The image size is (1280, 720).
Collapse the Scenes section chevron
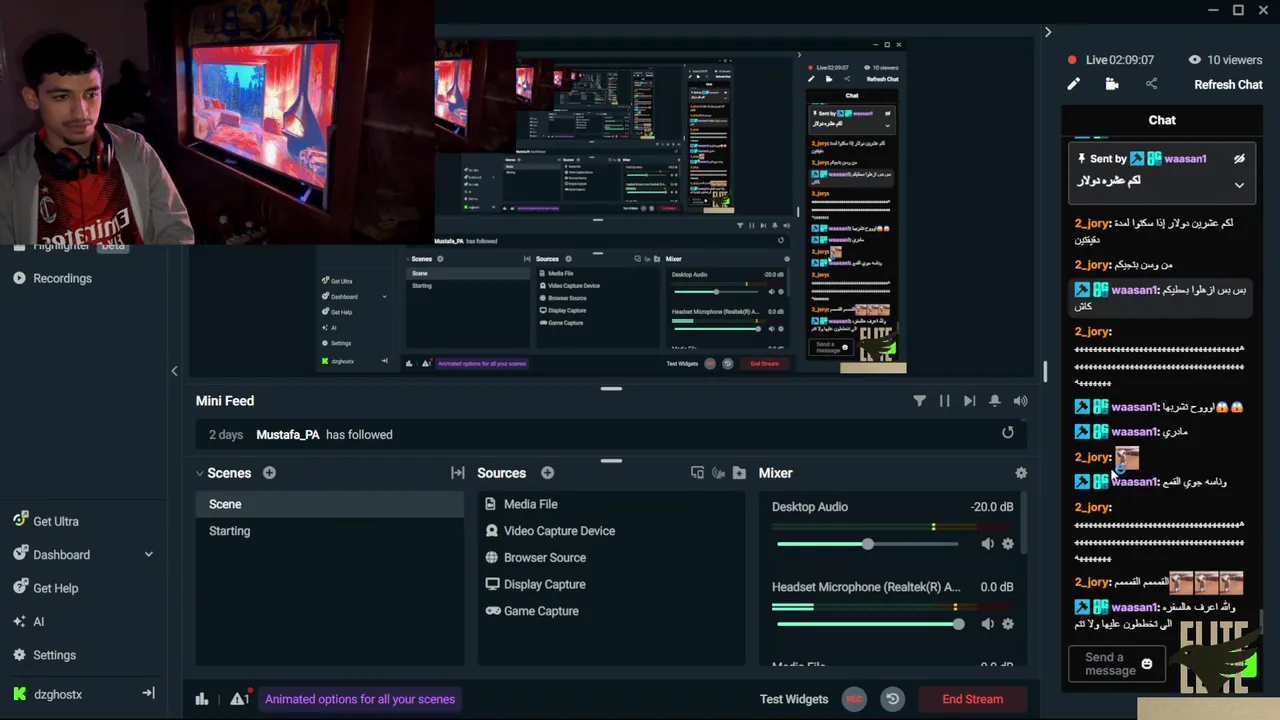(x=200, y=473)
